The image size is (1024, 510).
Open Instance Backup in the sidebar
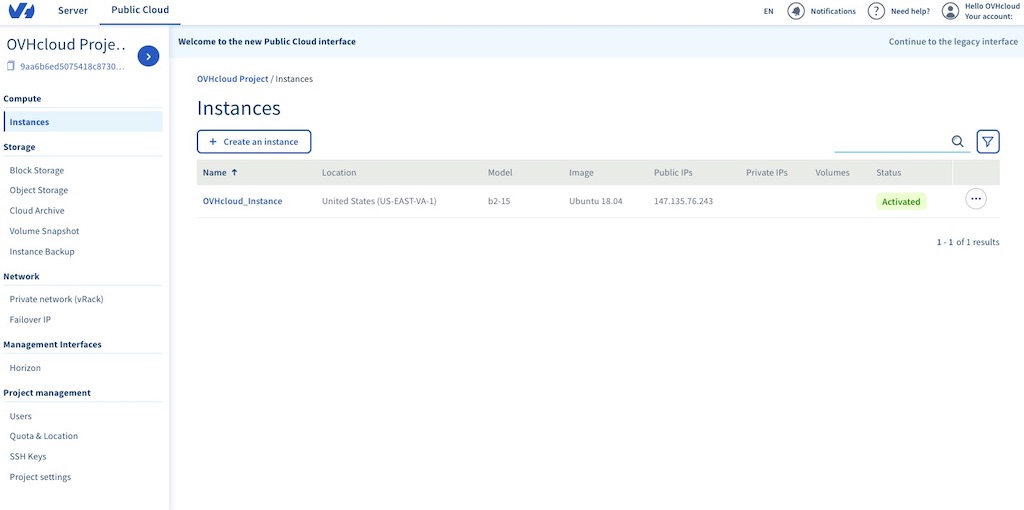tap(42, 251)
